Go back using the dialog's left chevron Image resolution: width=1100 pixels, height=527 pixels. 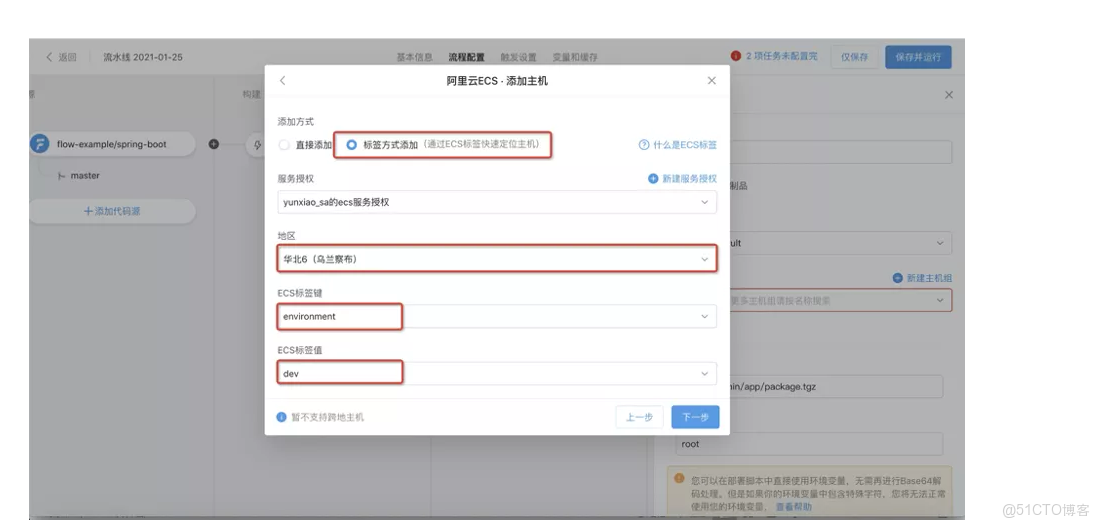[x=282, y=81]
